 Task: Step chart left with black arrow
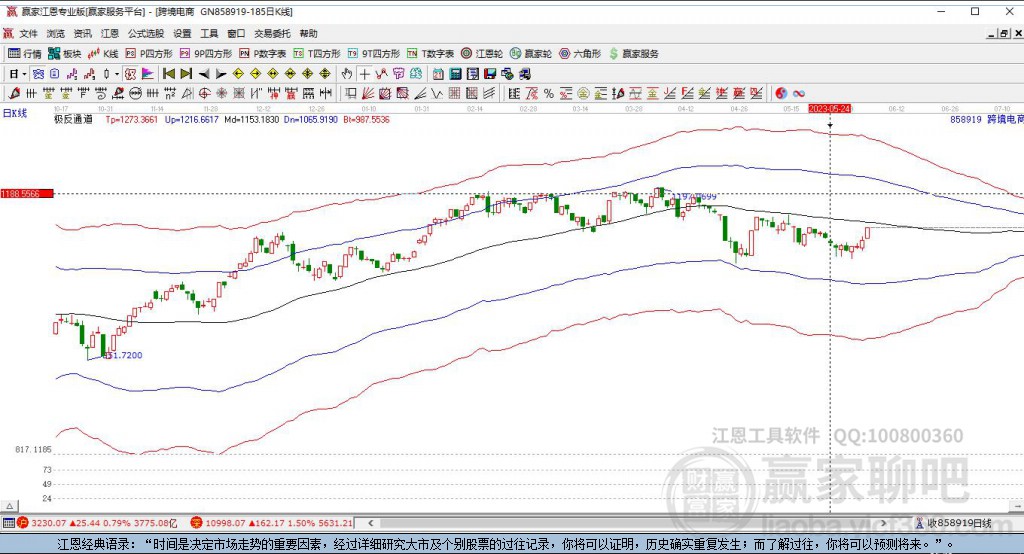coord(204,74)
